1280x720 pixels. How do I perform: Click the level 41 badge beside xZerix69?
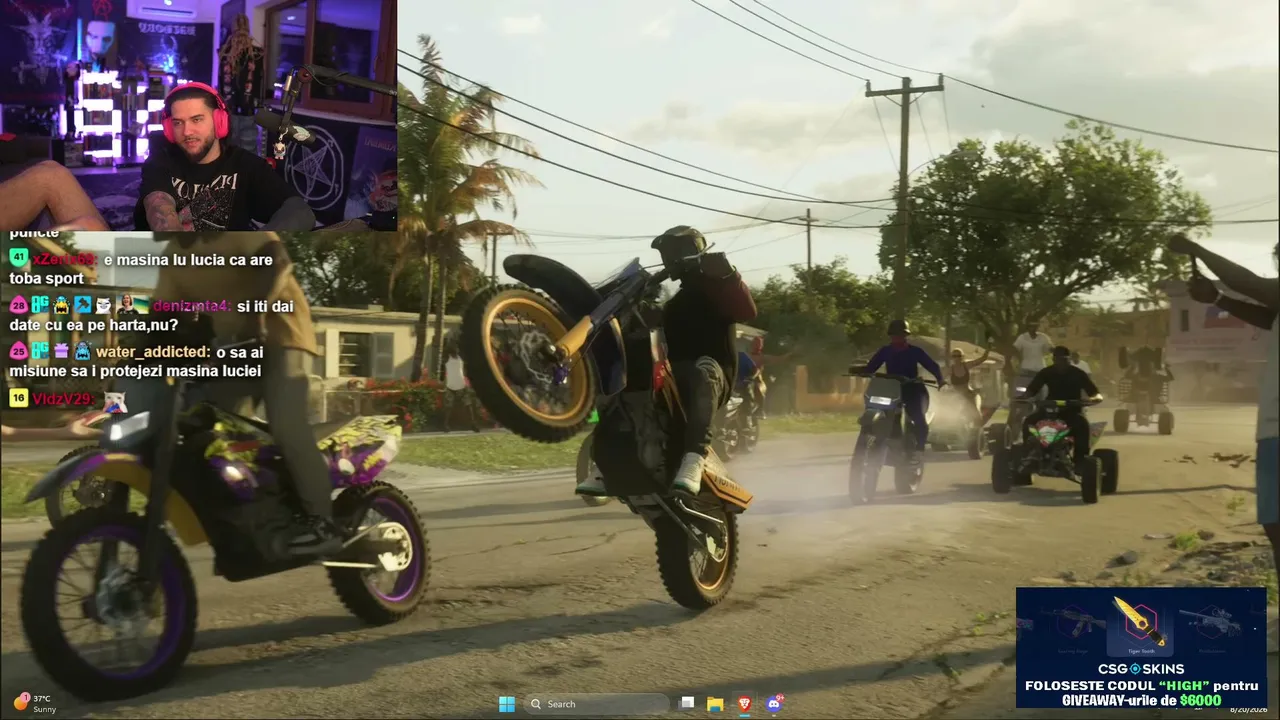(x=18, y=259)
